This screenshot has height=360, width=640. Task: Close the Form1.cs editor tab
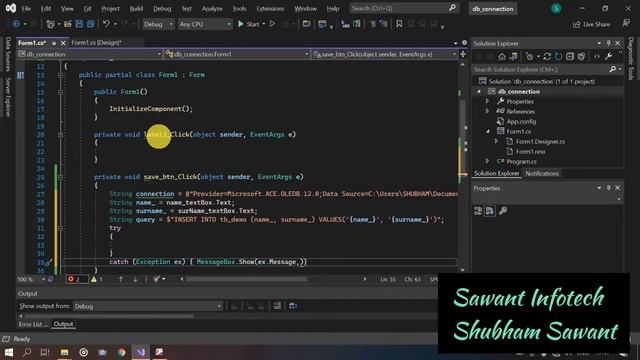[63, 43]
